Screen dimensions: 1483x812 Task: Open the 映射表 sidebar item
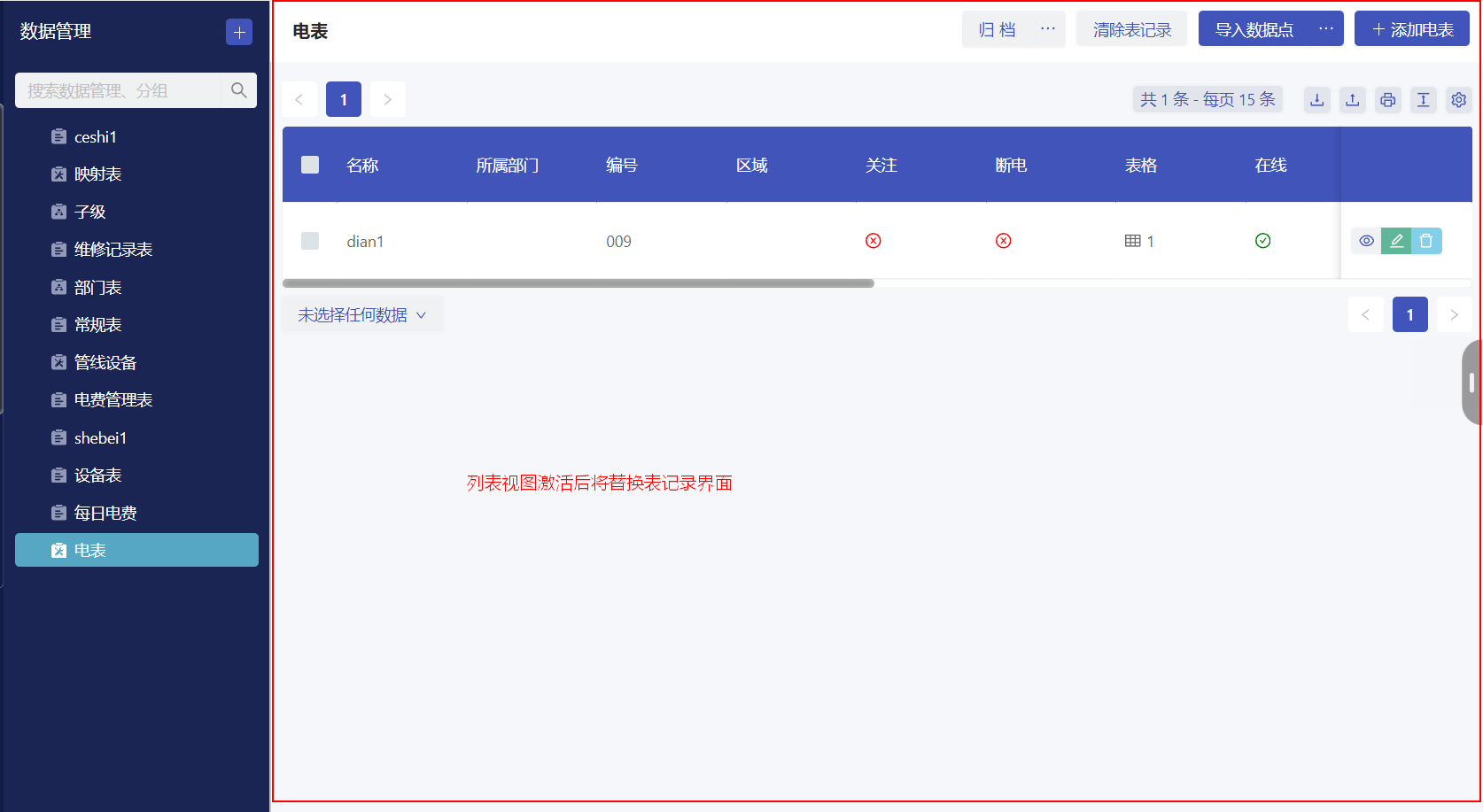[136, 174]
